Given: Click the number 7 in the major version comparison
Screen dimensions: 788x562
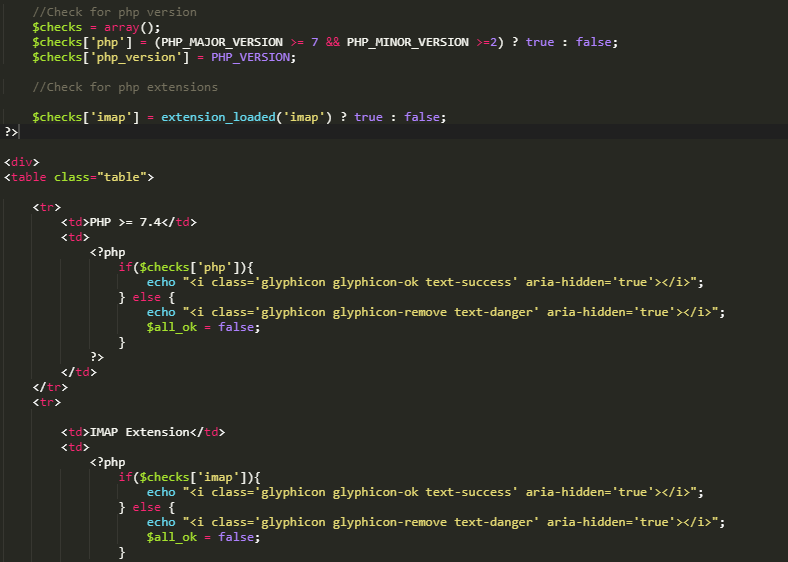Looking at the screenshot, I should point(315,42).
